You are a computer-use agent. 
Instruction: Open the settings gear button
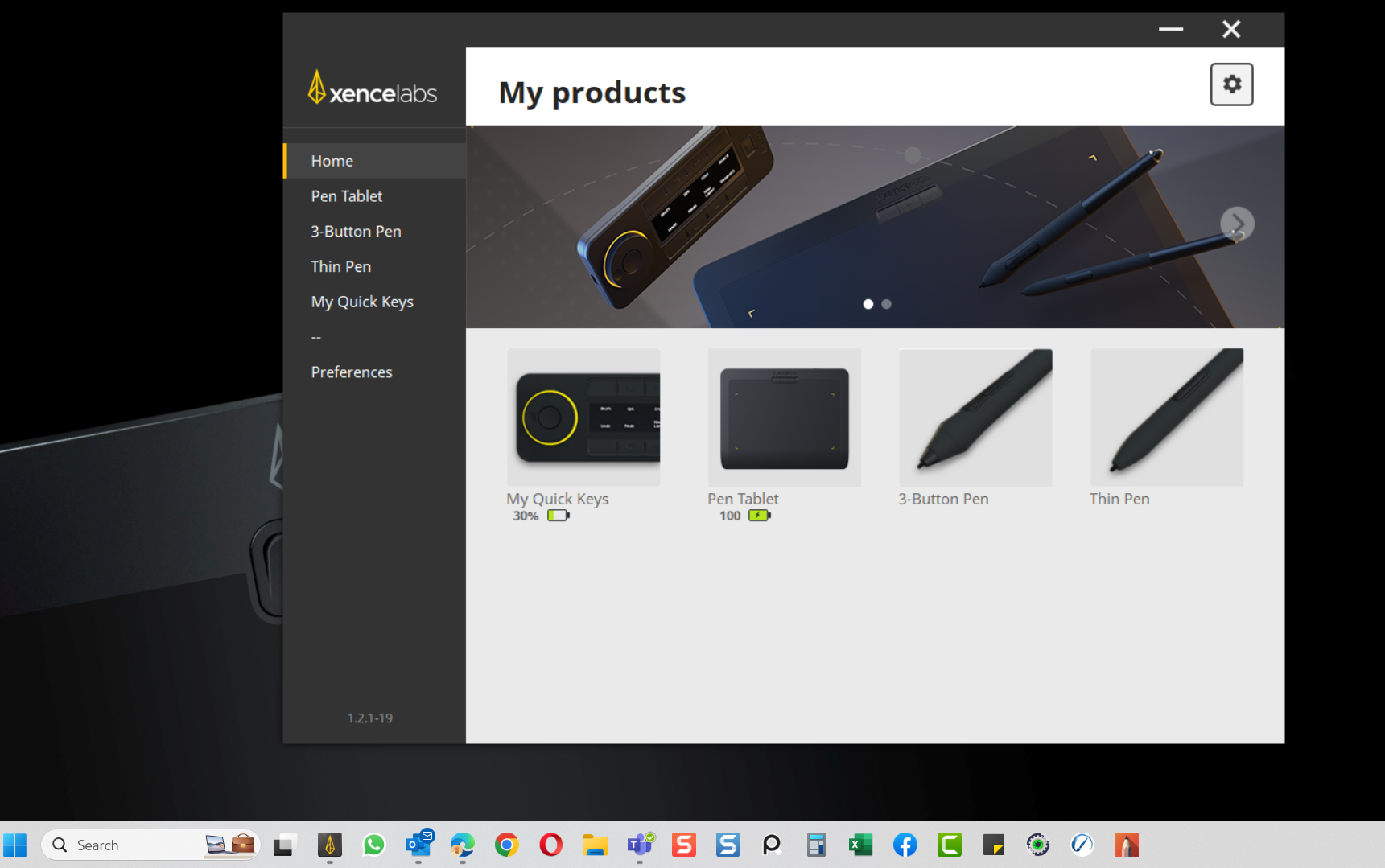point(1231,84)
